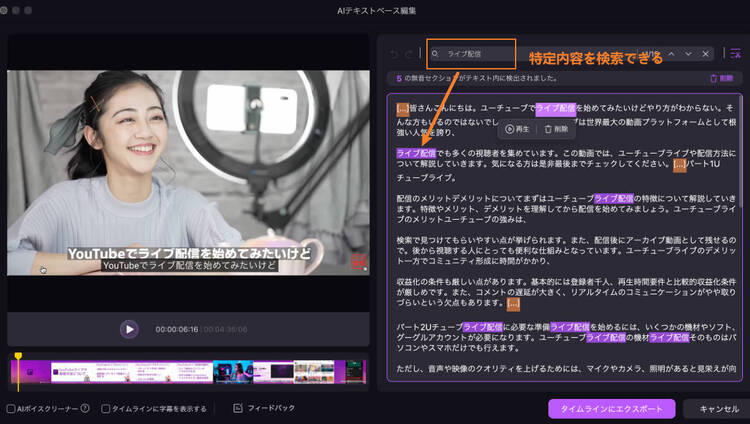
Task: Select highlighted ライブ配信 starting second paragraph
Action: coord(416,153)
